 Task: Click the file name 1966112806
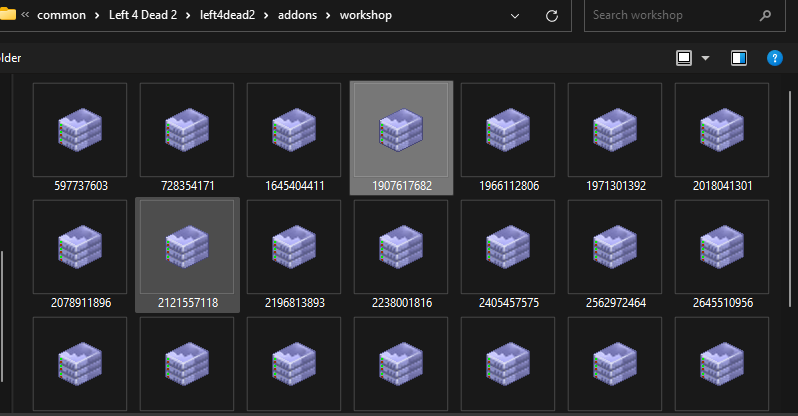point(509,186)
